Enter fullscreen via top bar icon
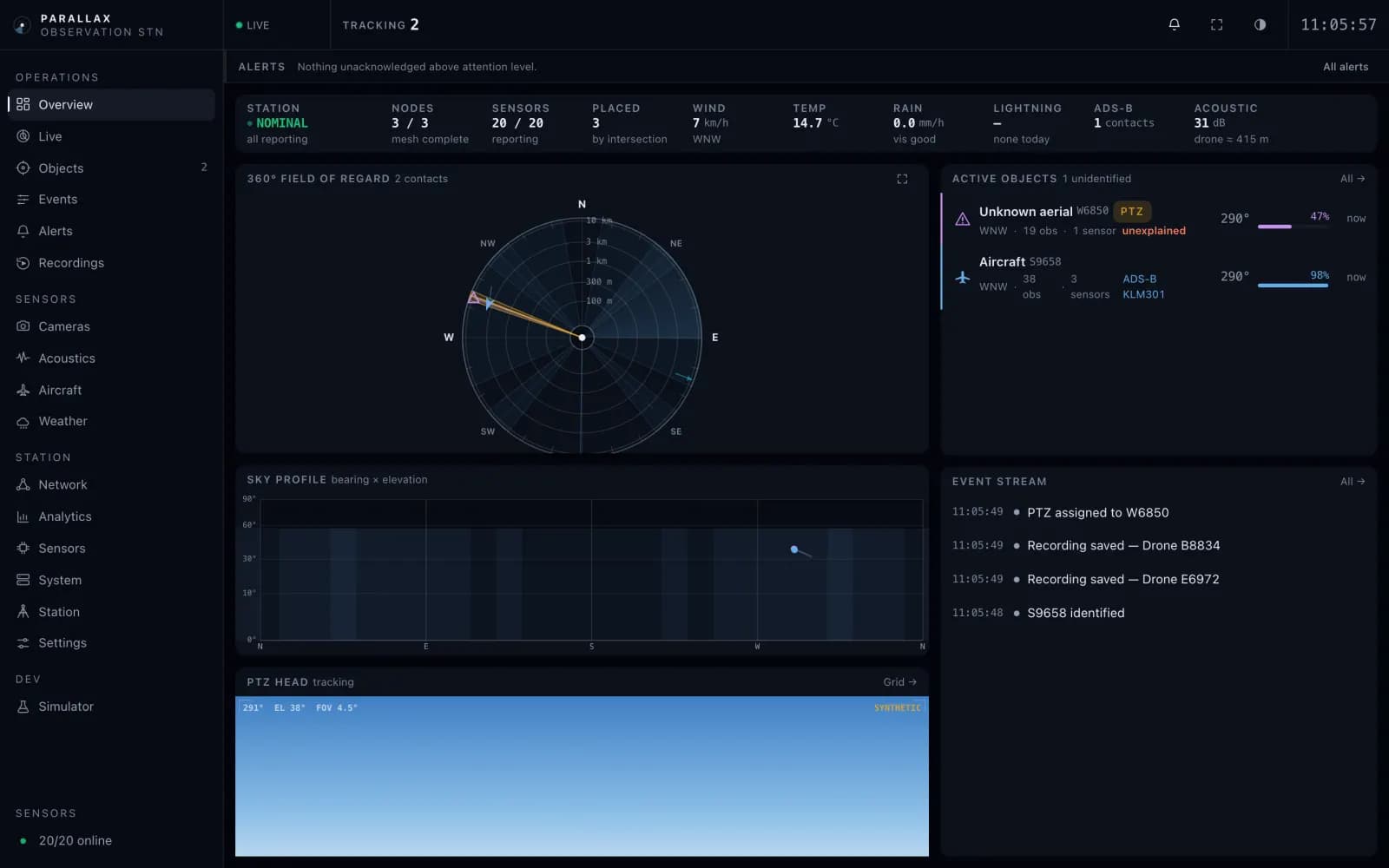This screenshot has height=868, width=1389. [1216, 24]
